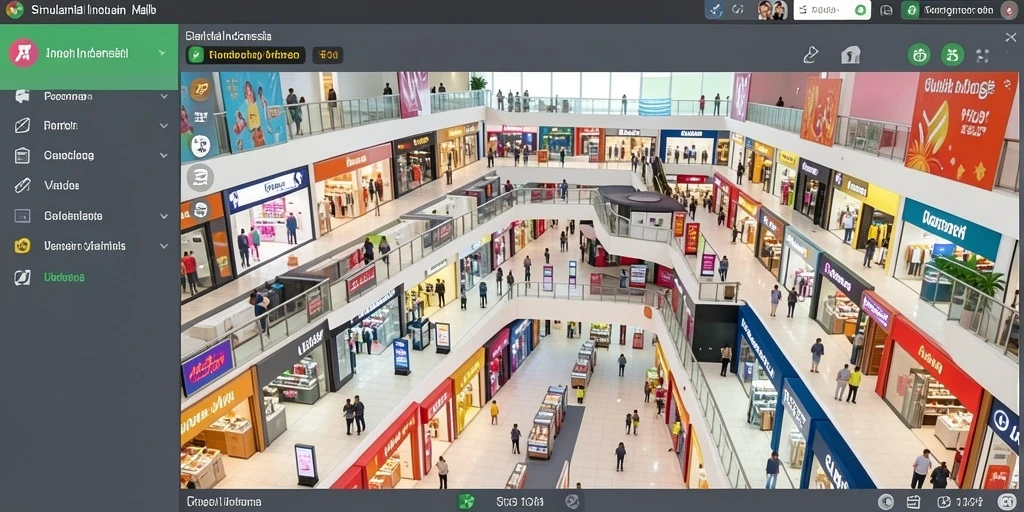Select the grey circular stack icon on the image

click(x=200, y=177)
